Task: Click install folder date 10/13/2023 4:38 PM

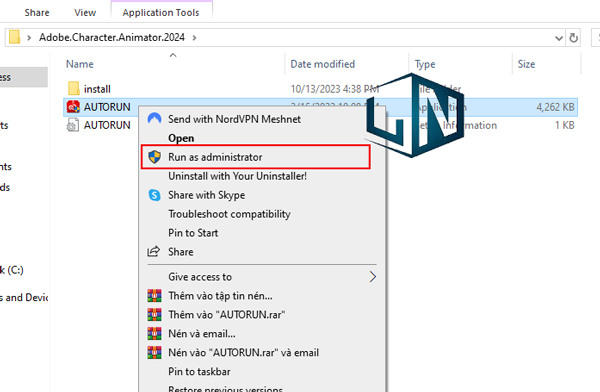Action: 334,89
